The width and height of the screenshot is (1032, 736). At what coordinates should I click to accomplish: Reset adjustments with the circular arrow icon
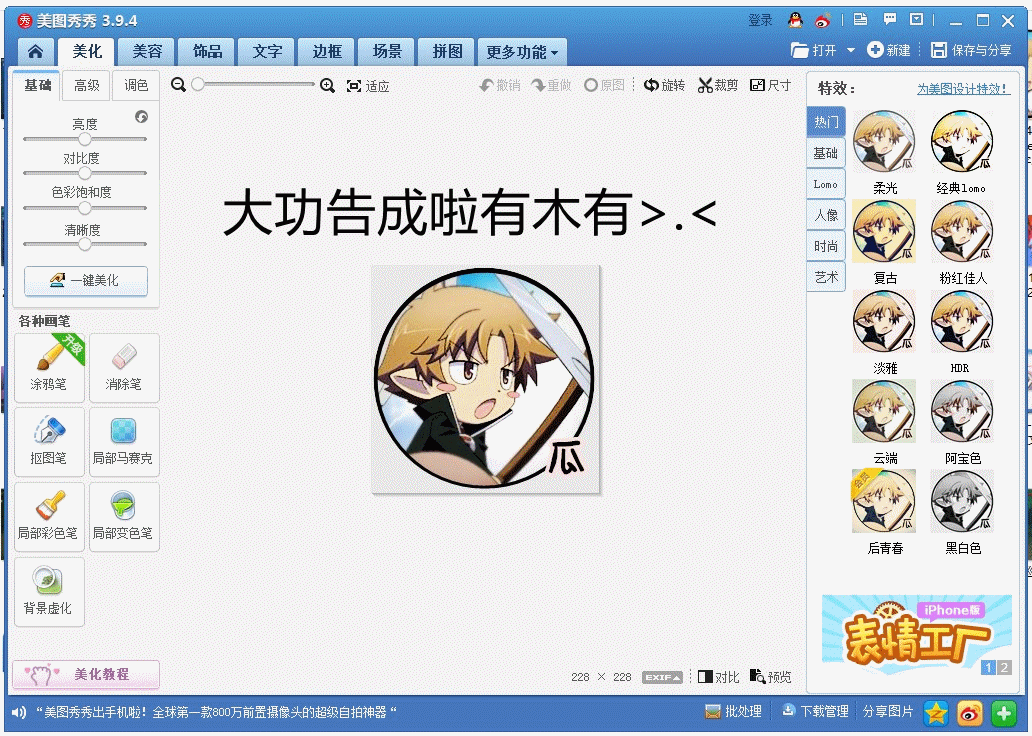tap(142, 117)
